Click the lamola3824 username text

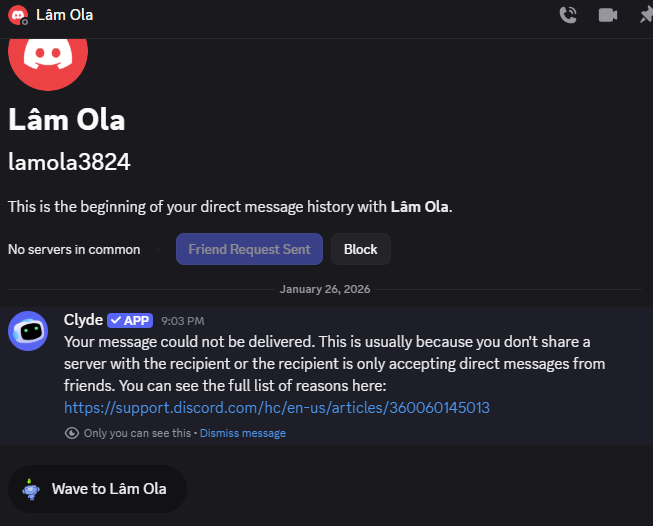point(69,162)
